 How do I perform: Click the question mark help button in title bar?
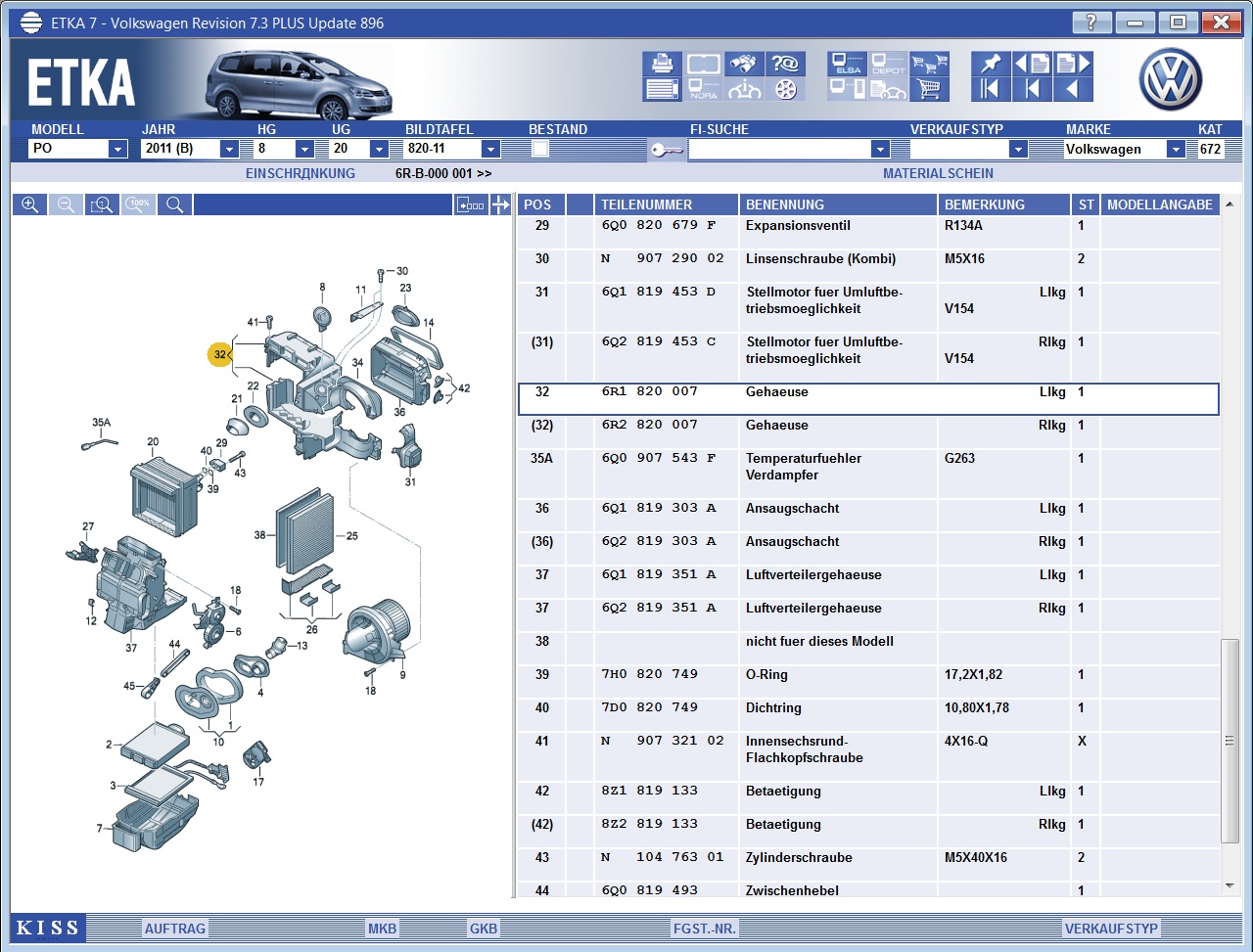tap(1091, 22)
